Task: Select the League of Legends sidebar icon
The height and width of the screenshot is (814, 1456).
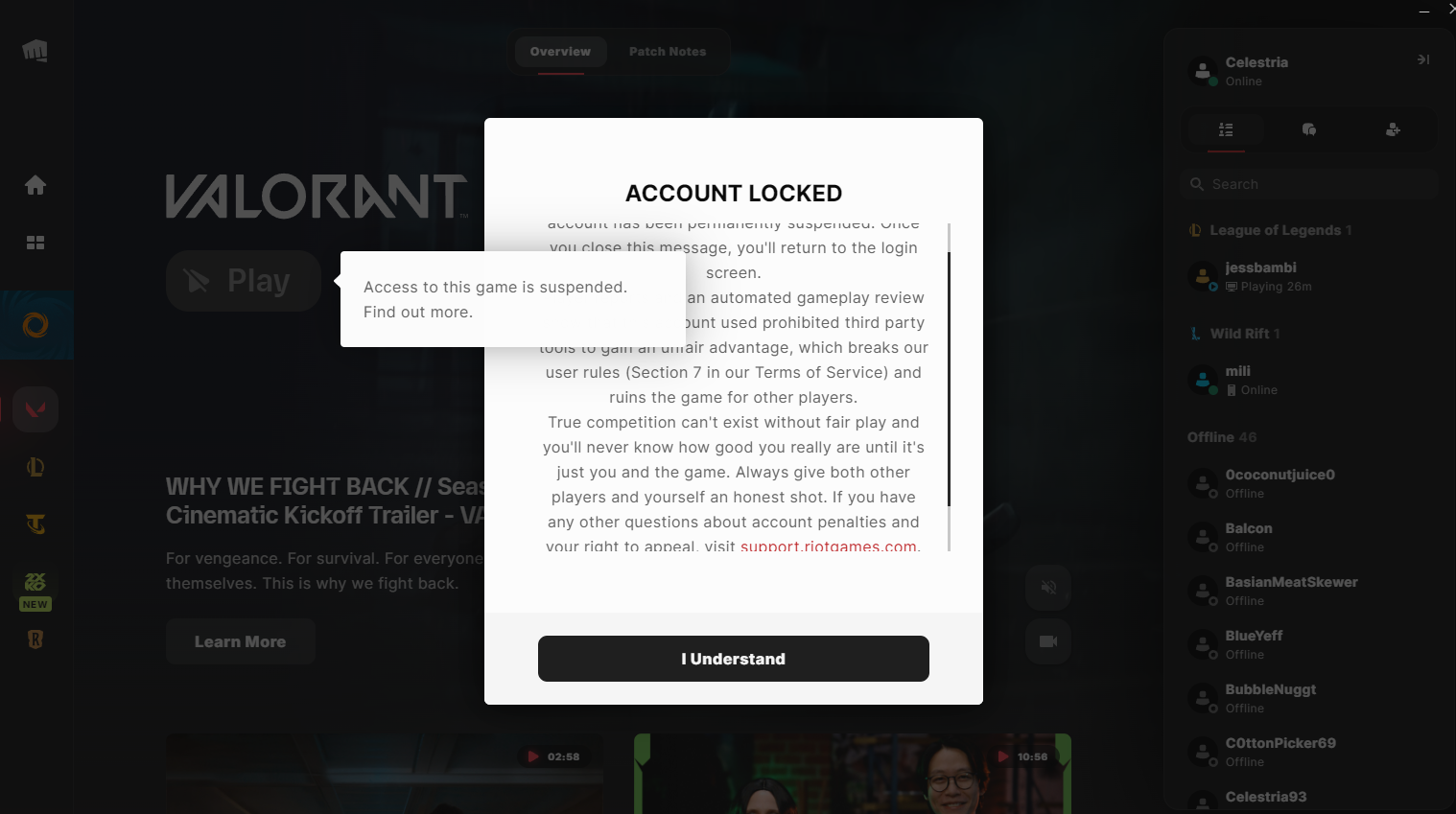Action: (x=35, y=467)
